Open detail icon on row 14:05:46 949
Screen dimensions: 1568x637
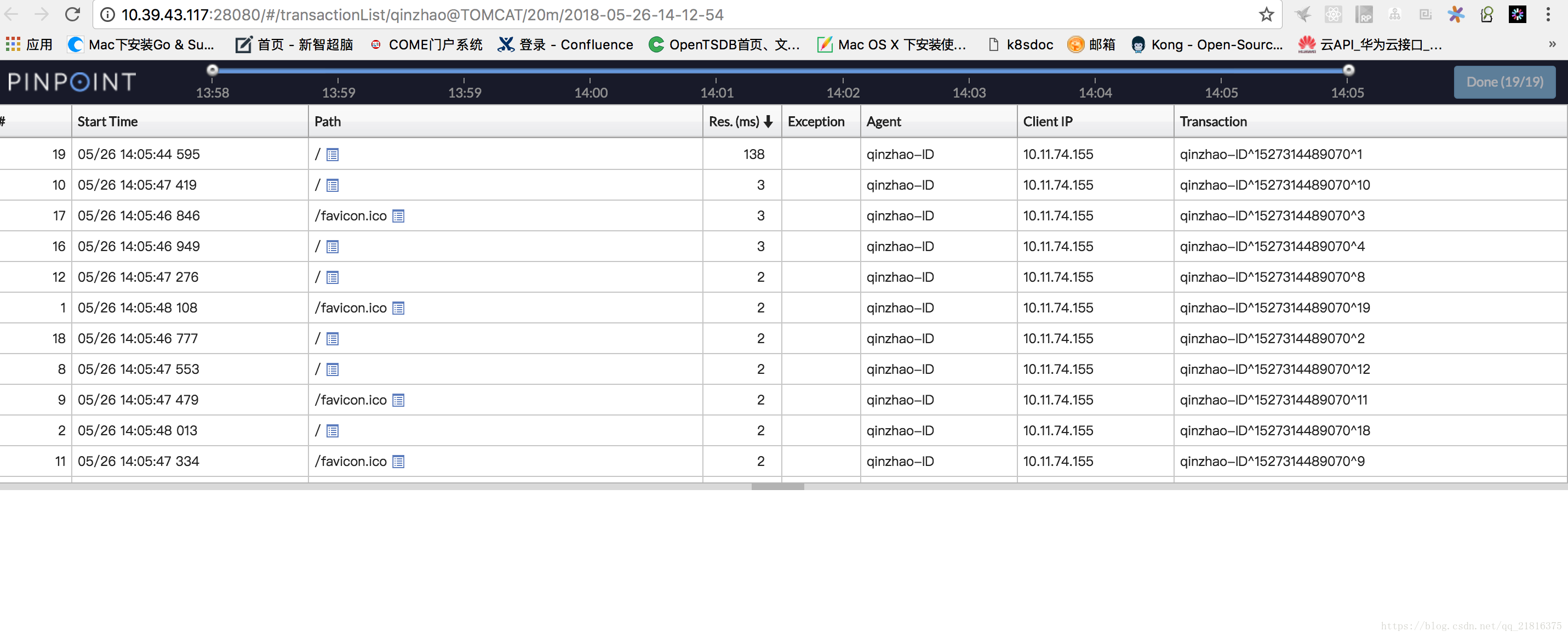[x=333, y=247]
